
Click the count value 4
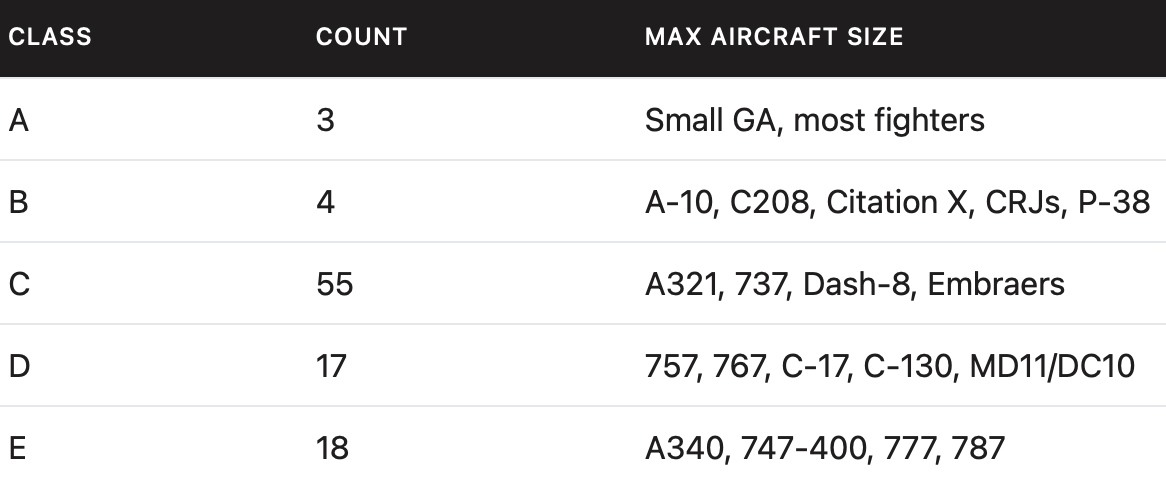tap(325, 203)
